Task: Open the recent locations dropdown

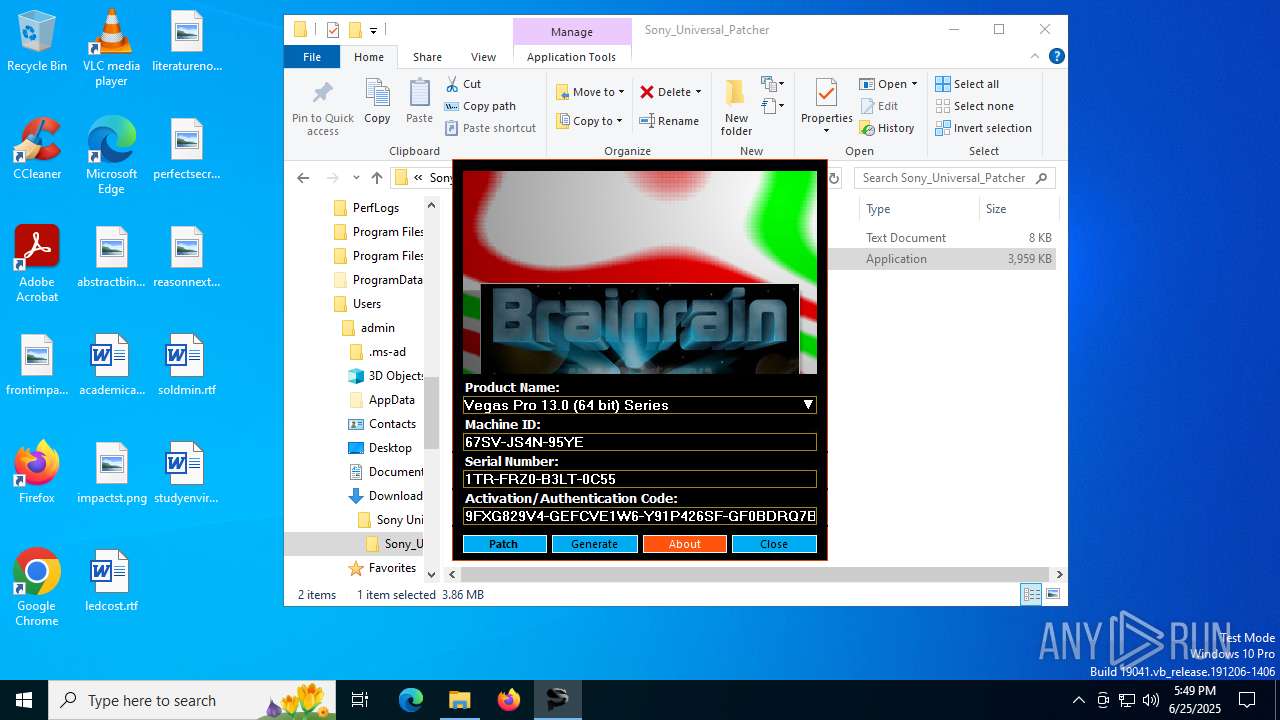Action: [x=355, y=178]
